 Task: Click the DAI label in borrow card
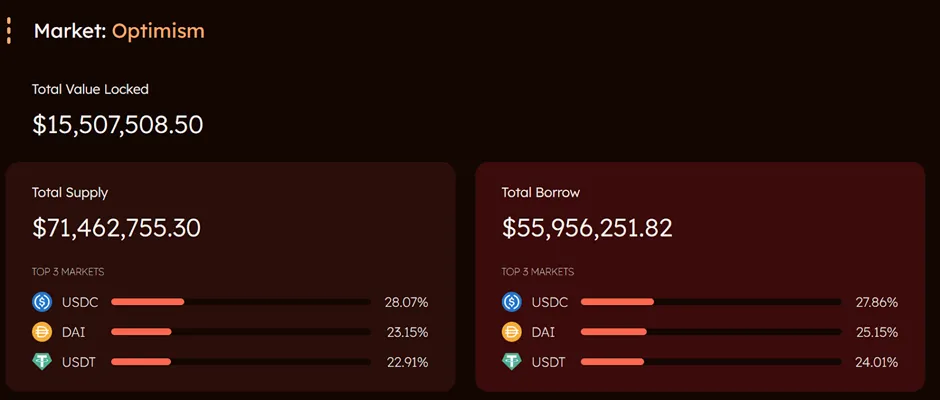(544, 332)
